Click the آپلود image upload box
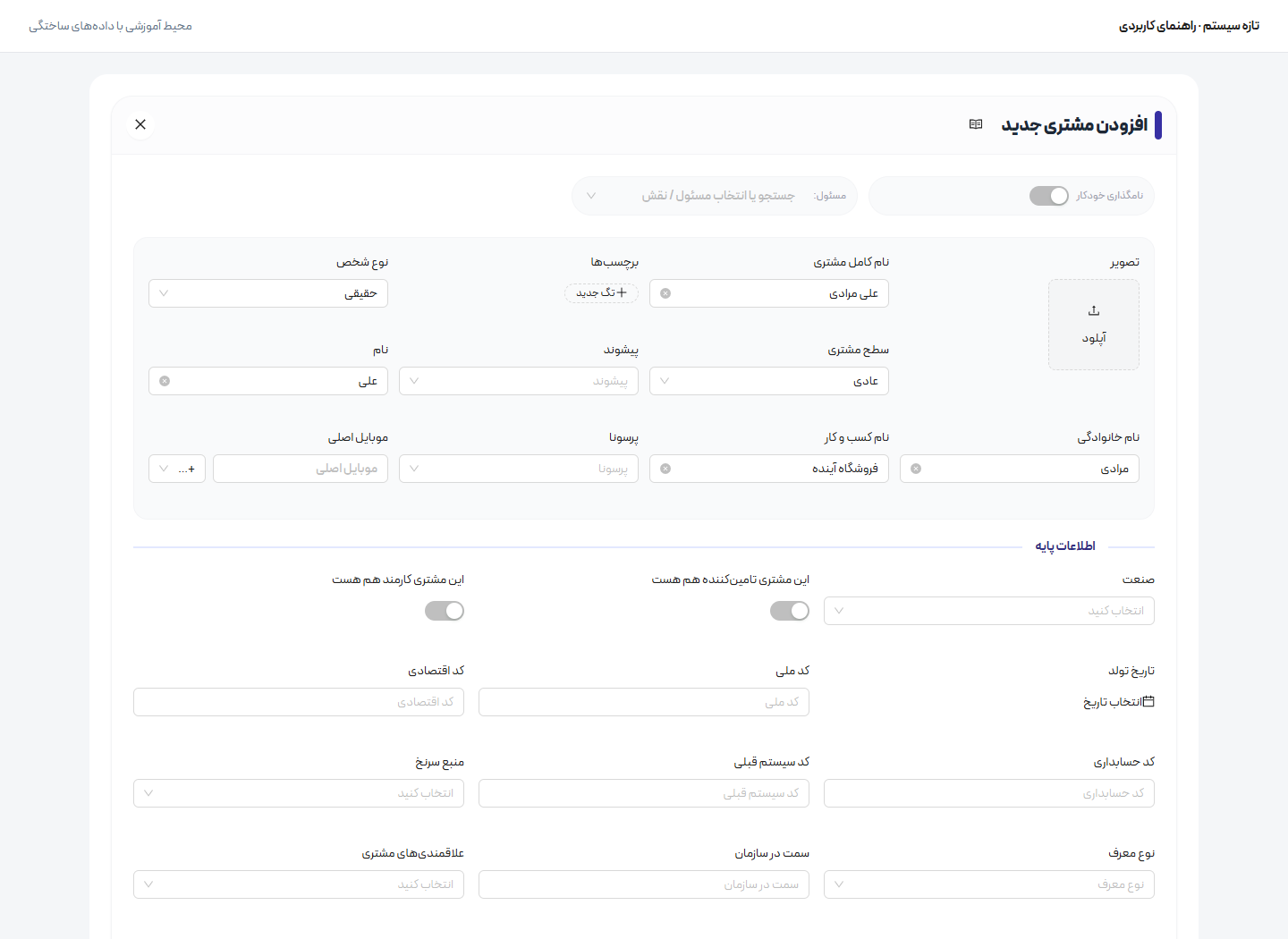The height and width of the screenshot is (939, 1288). coord(1094,325)
